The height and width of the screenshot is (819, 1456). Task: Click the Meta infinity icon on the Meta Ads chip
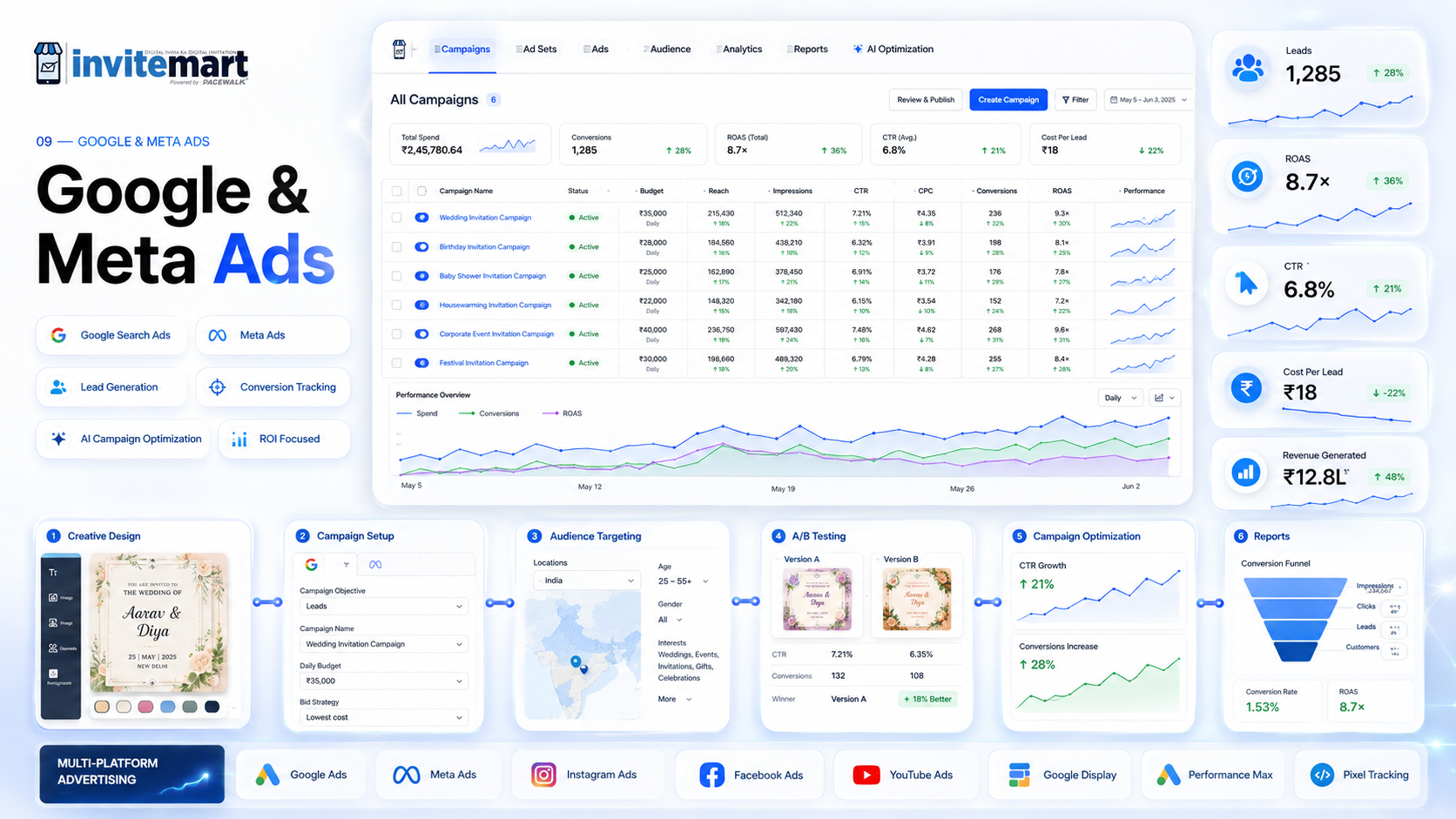218,335
